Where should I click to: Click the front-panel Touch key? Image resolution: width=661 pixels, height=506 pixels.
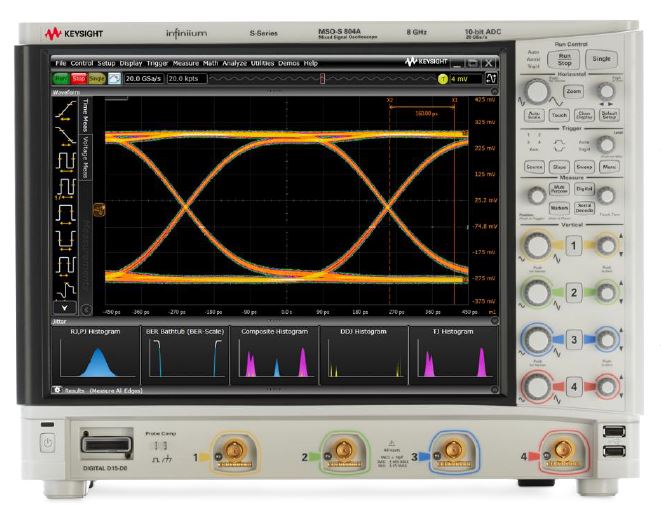[x=559, y=115]
